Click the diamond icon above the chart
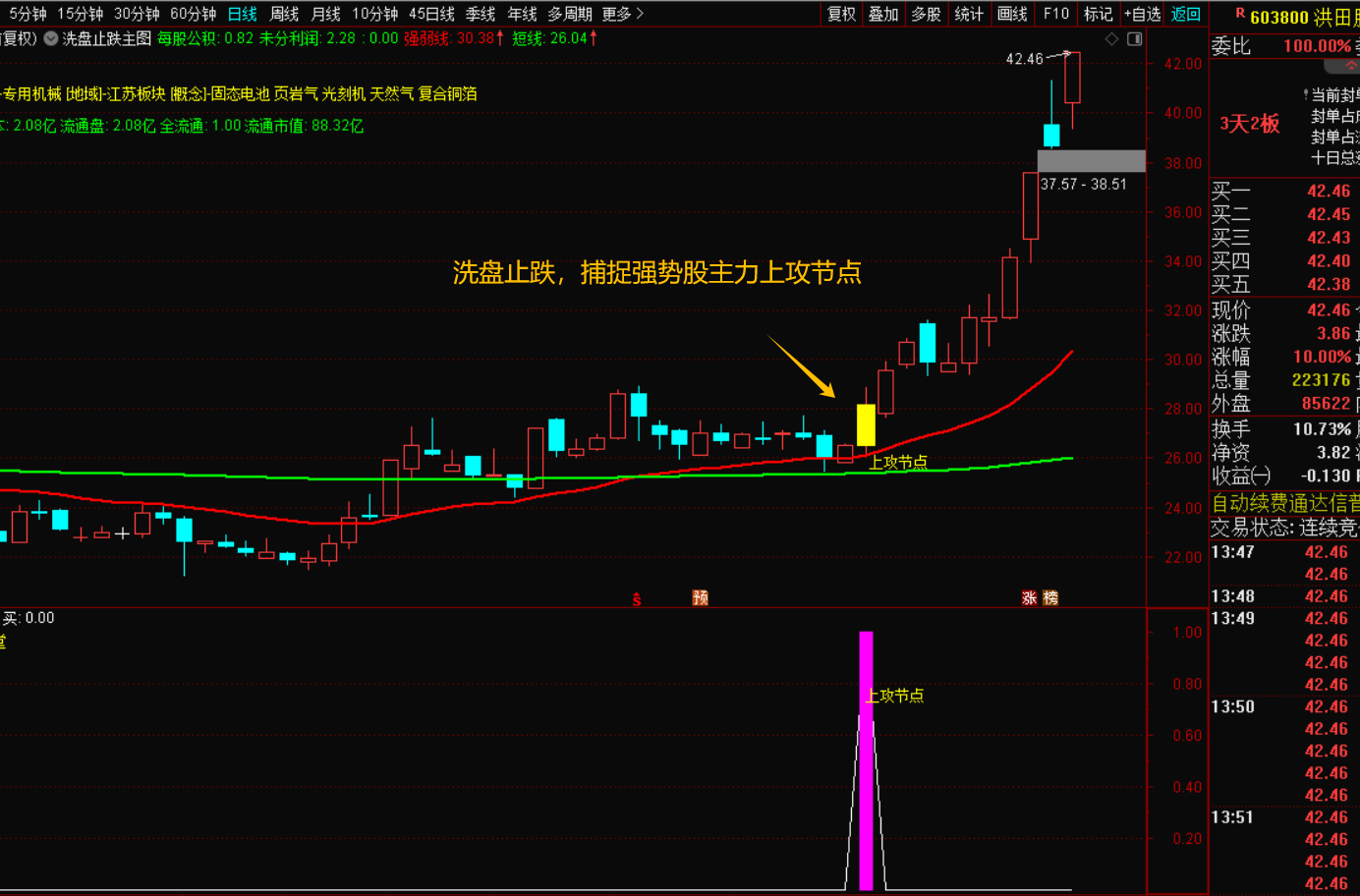Viewport: 1360px width, 896px height. (x=1111, y=39)
